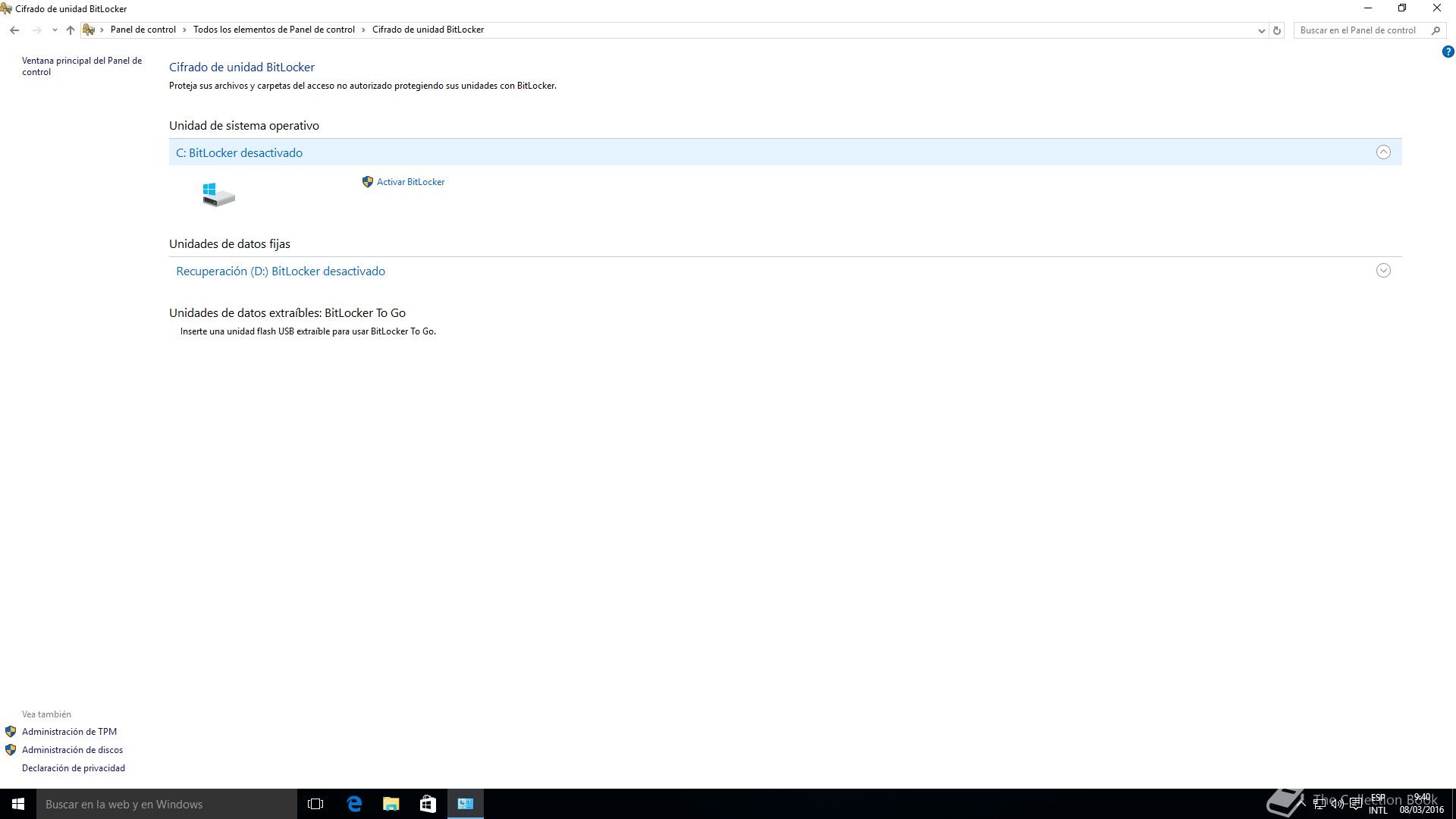Image resolution: width=1456 pixels, height=819 pixels.
Task: Click Todos los elementos de Panel de control breadcrumb
Action: tap(274, 30)
